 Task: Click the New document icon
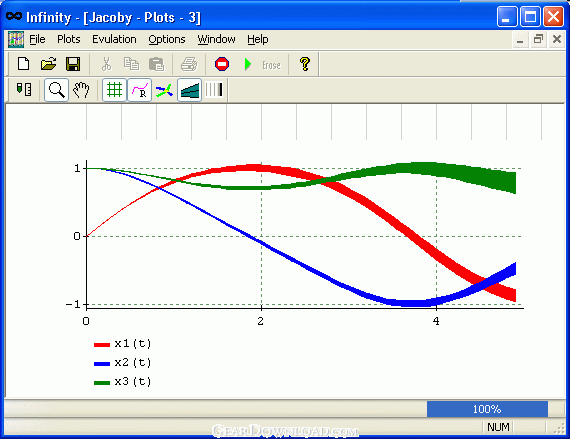24,64
